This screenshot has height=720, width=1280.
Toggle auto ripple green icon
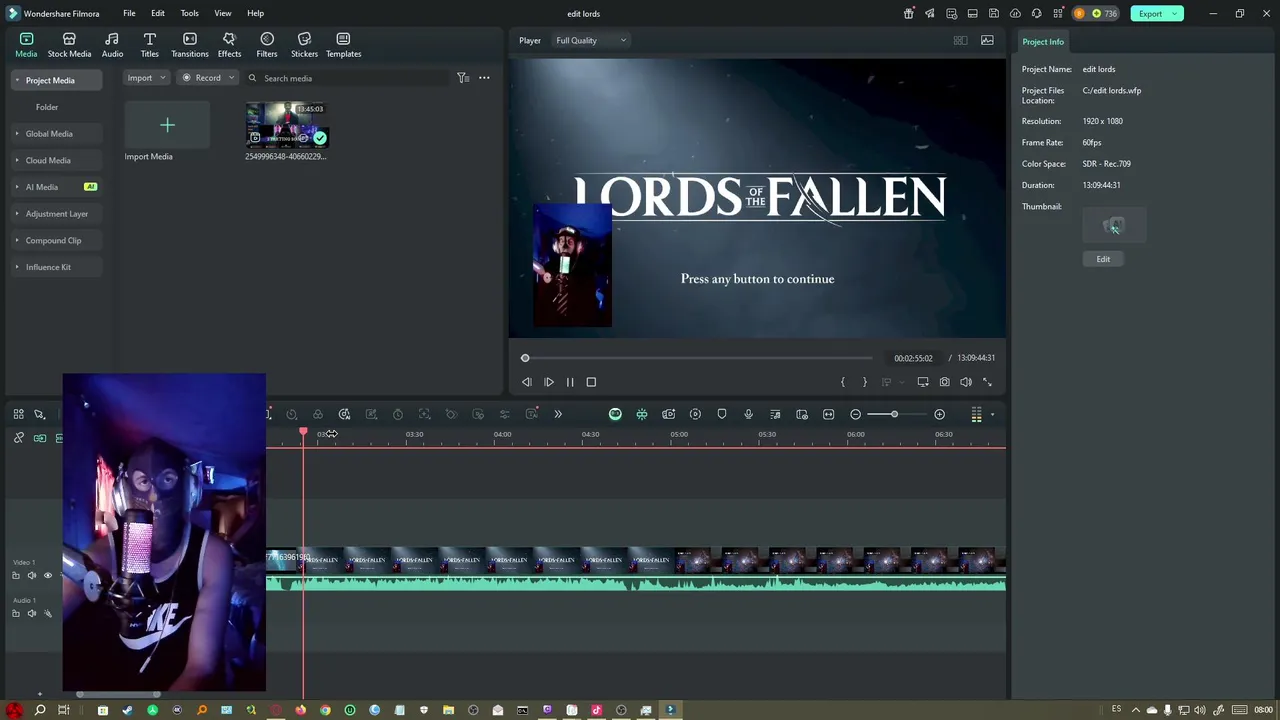click(x=642, y=414)
